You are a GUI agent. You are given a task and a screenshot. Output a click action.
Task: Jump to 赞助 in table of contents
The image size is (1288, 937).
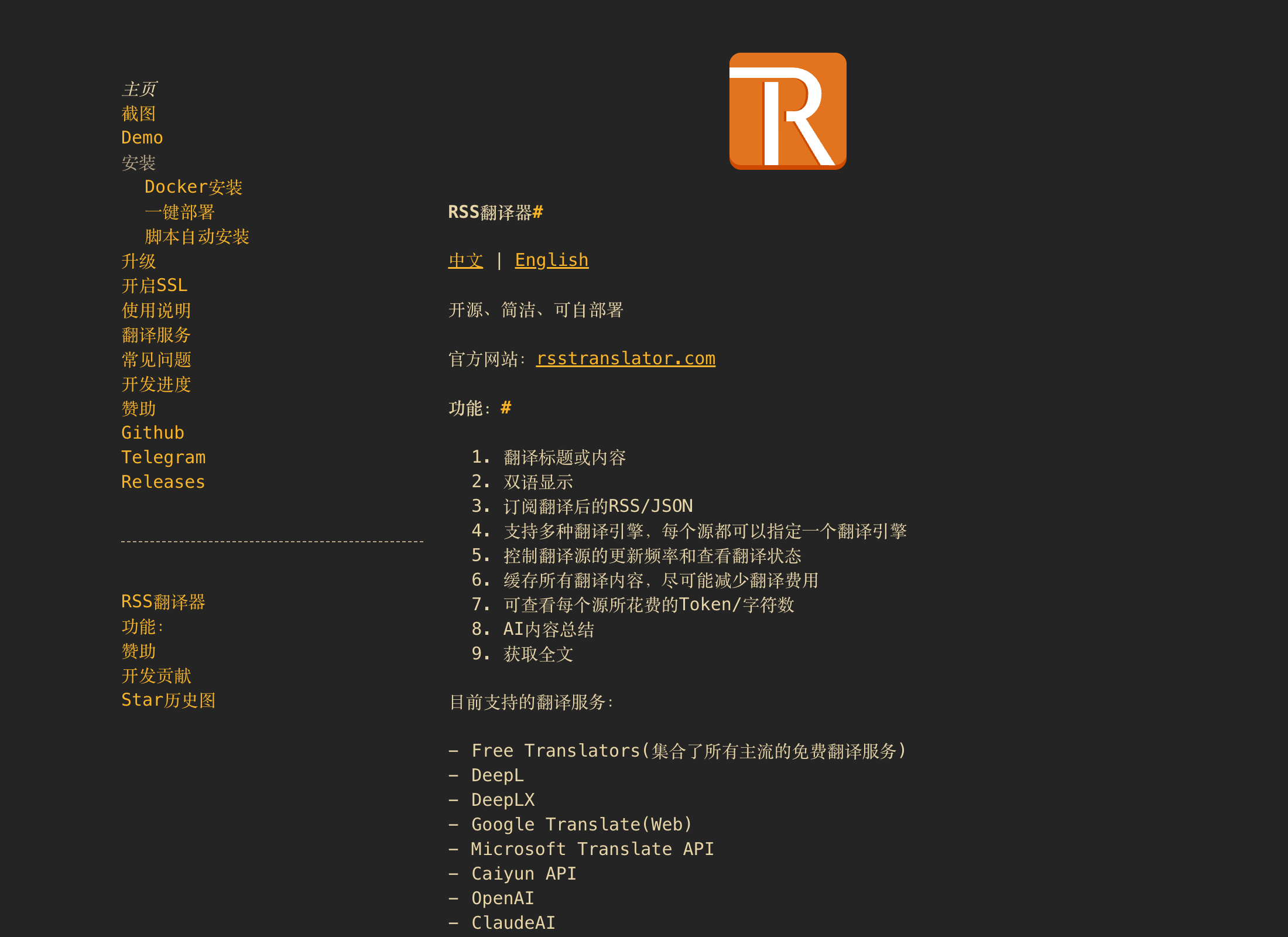click(x=139, y=651)
